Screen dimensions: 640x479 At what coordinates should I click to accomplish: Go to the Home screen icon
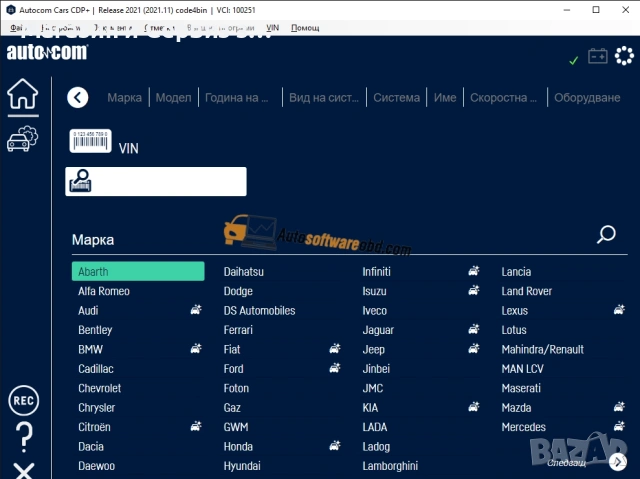(x=22, y=94)
